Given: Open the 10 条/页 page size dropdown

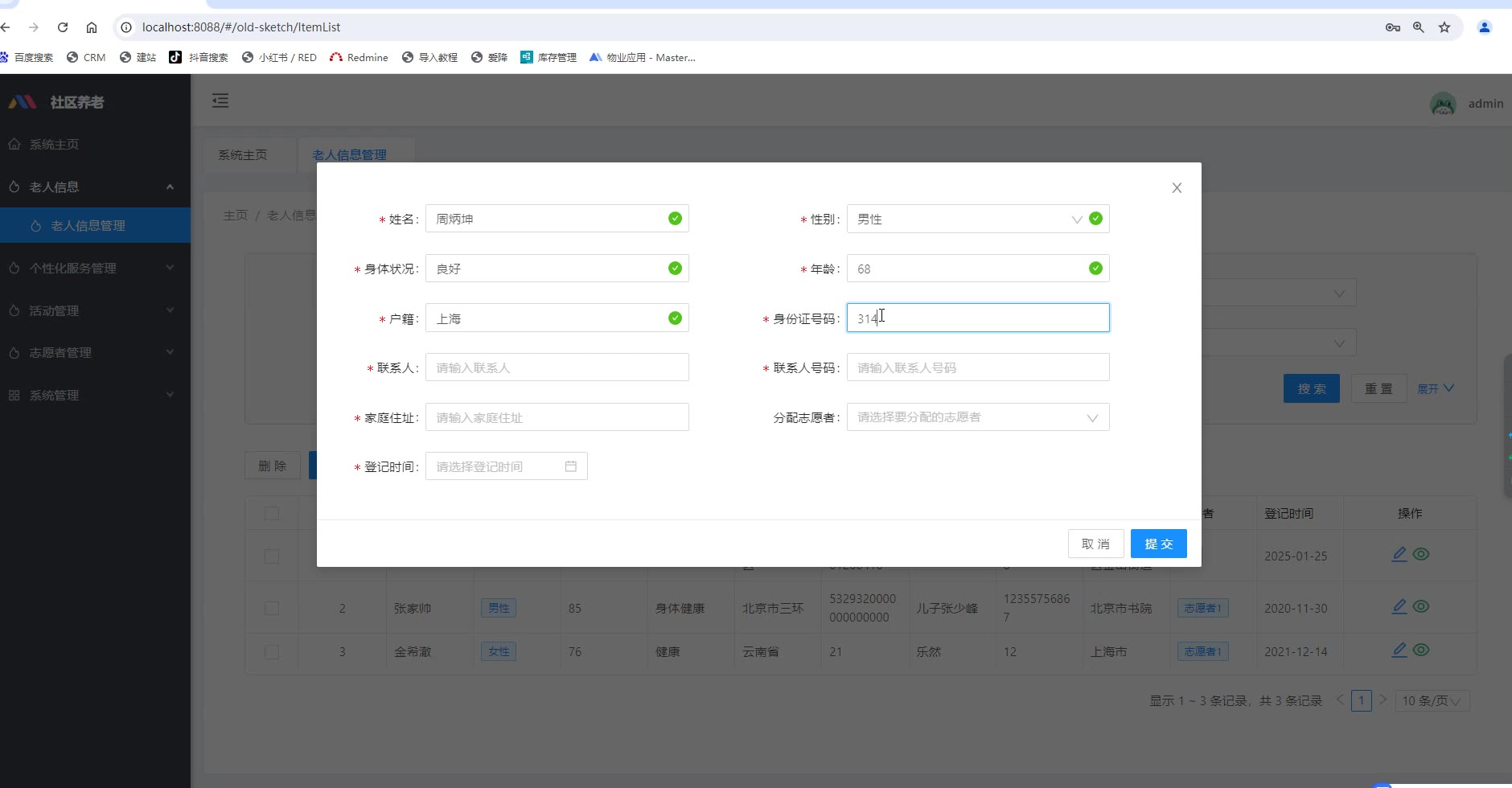Looking at the screenshot, I should [x=1432, y=701].
